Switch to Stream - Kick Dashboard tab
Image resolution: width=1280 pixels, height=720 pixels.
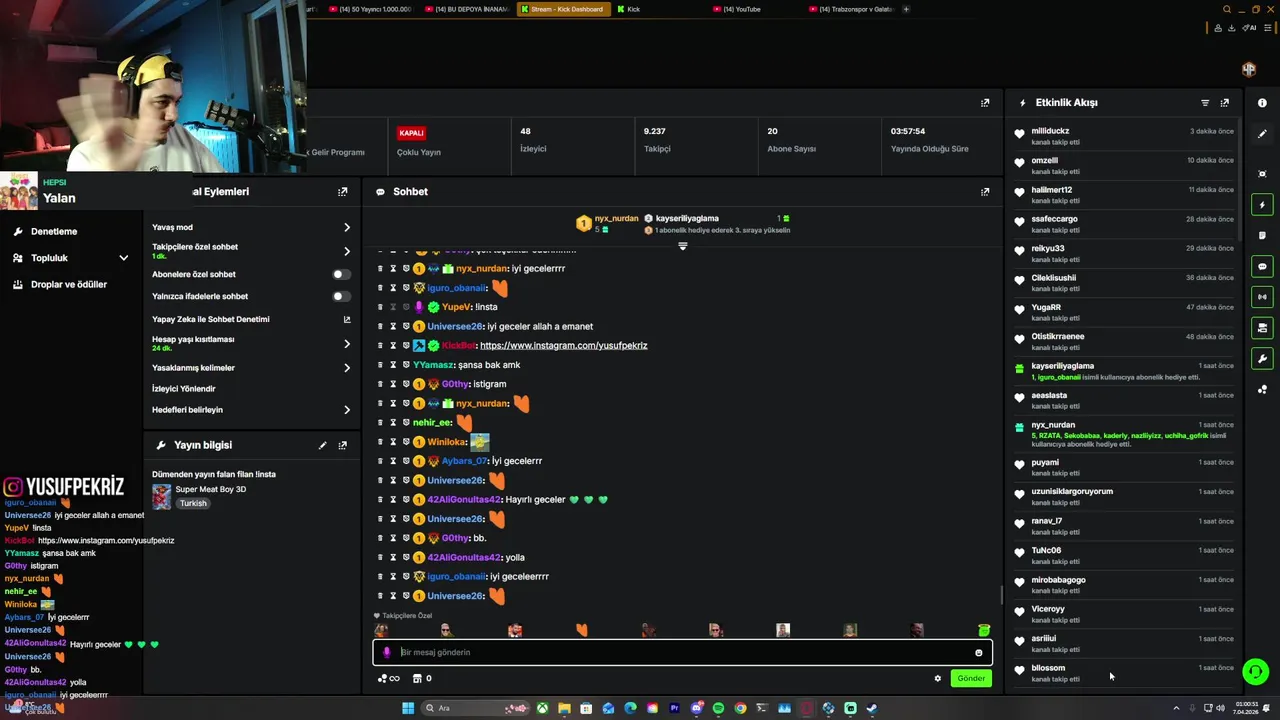point(562,9)
